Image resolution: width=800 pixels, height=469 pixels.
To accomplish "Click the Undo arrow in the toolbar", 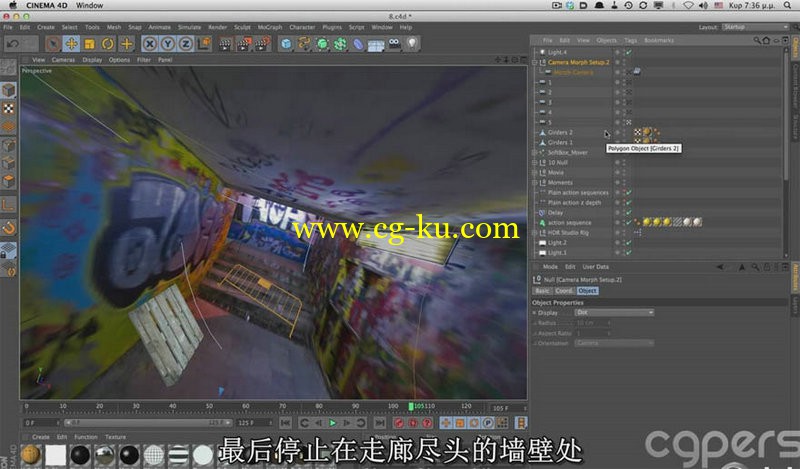I will [13, 44].
